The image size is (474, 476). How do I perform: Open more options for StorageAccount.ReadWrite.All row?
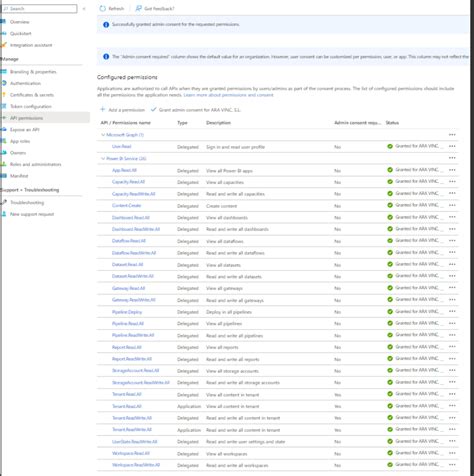(452, 382)
